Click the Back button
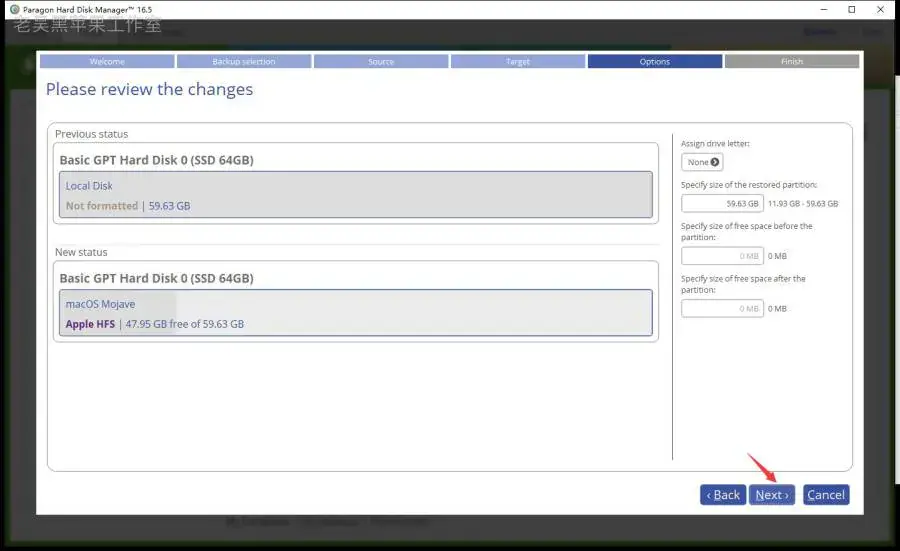 723,495
